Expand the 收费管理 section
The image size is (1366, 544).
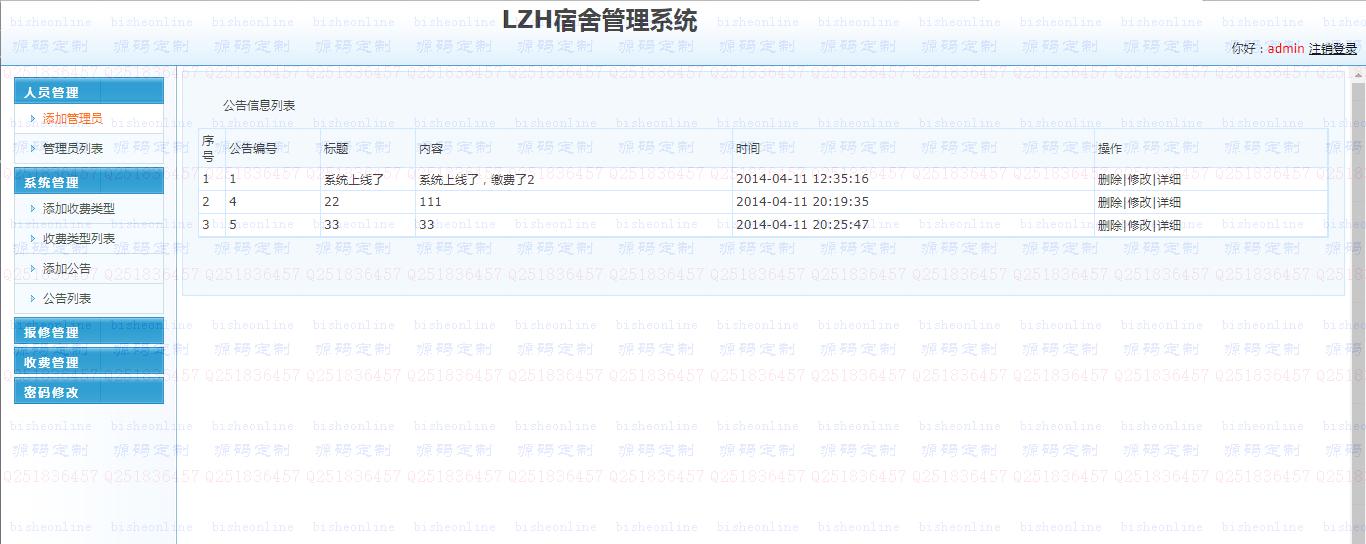89,362
